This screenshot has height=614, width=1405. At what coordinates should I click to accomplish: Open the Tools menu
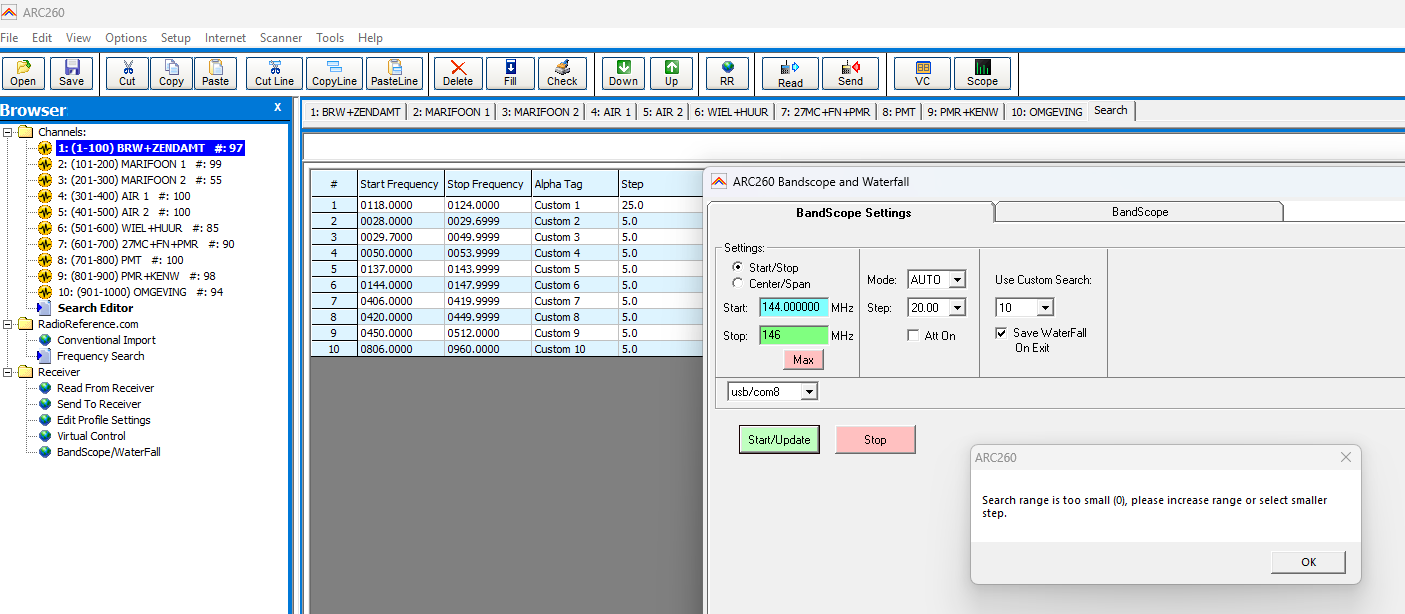pyautogui.click(x=330, y=38)
